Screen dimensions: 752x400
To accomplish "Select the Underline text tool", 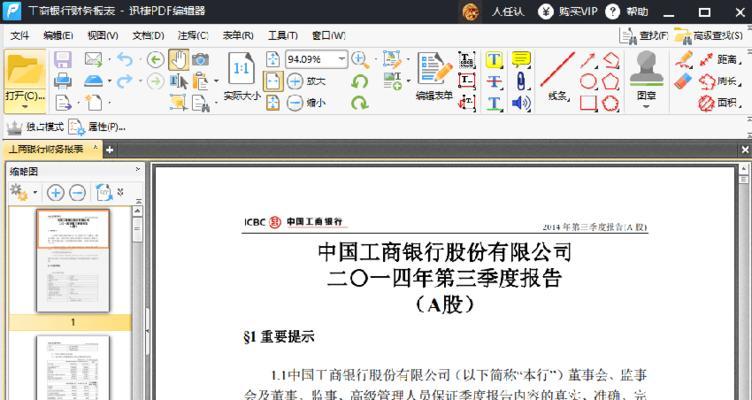I will coord(494,103).
